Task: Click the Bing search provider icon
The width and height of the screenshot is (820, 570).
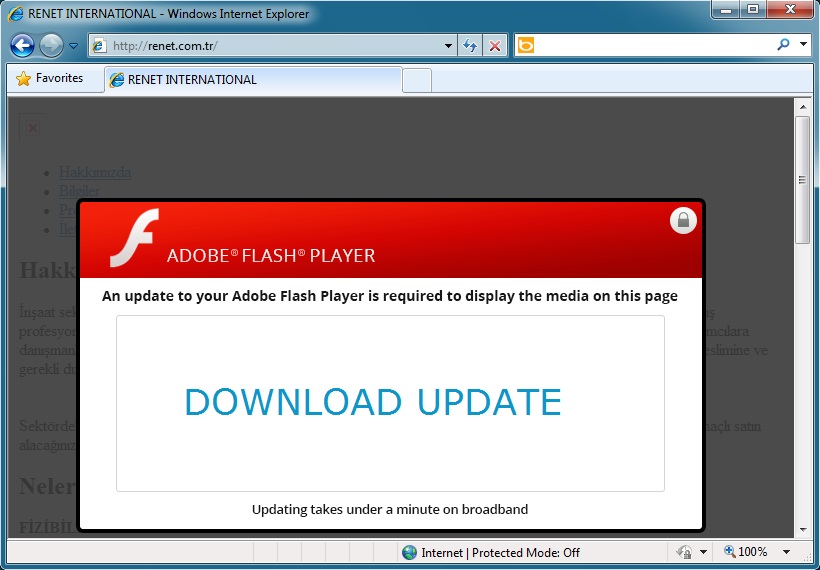Action: pyautogui.click(x=525, y=45)
